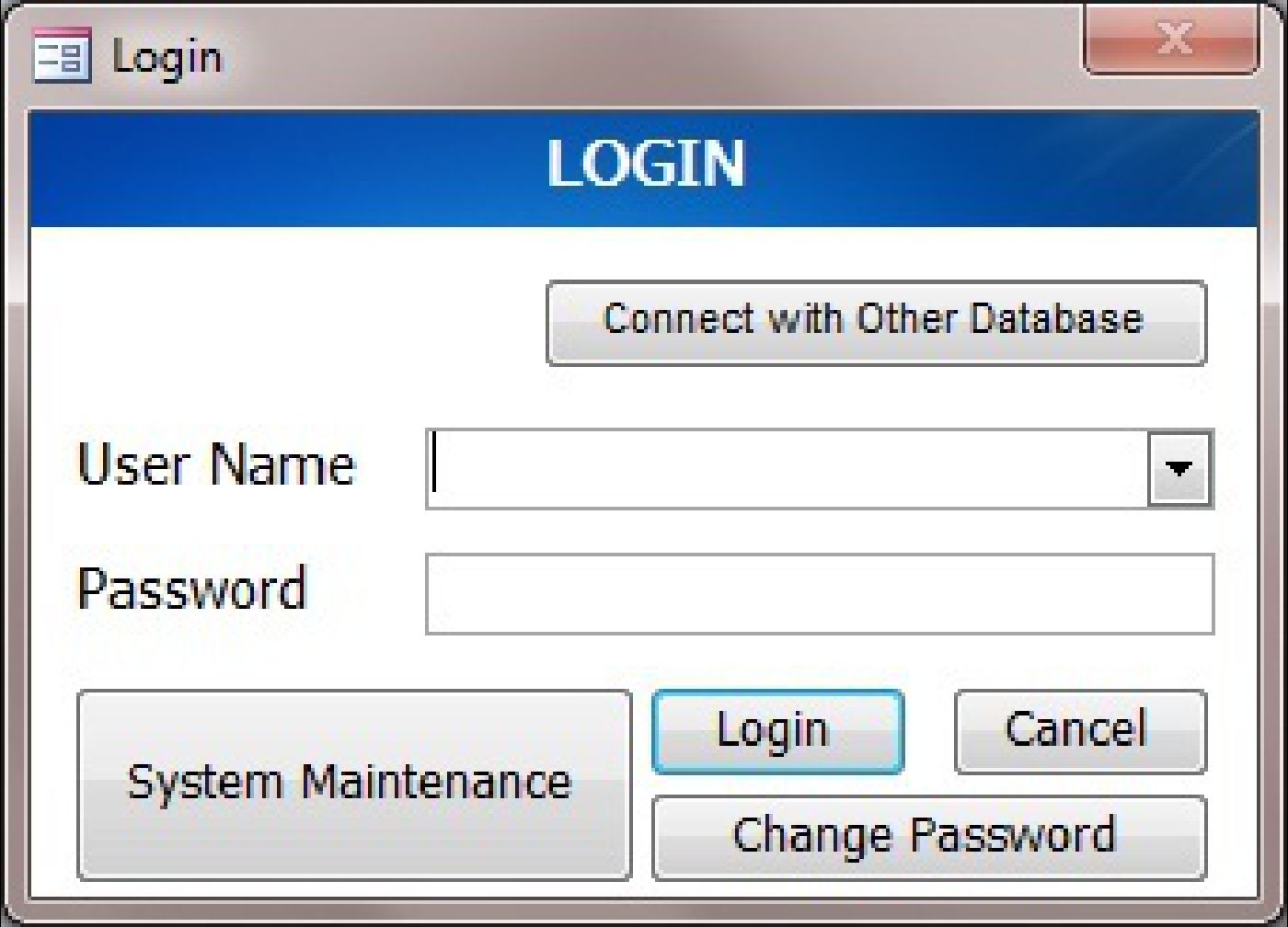This screenshot has height=927, width=1288.
Task: Click the blue LOGIN header banner
Action: pyautogui.click(x=644, y=168)
